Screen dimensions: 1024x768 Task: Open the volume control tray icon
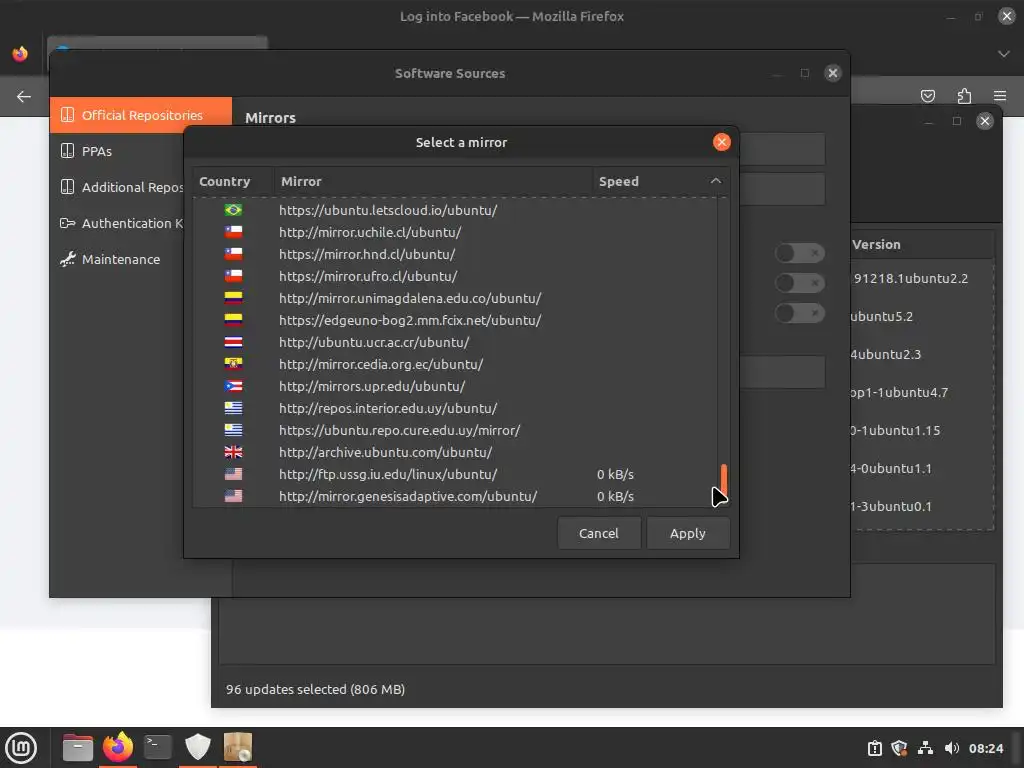(952, 748)
